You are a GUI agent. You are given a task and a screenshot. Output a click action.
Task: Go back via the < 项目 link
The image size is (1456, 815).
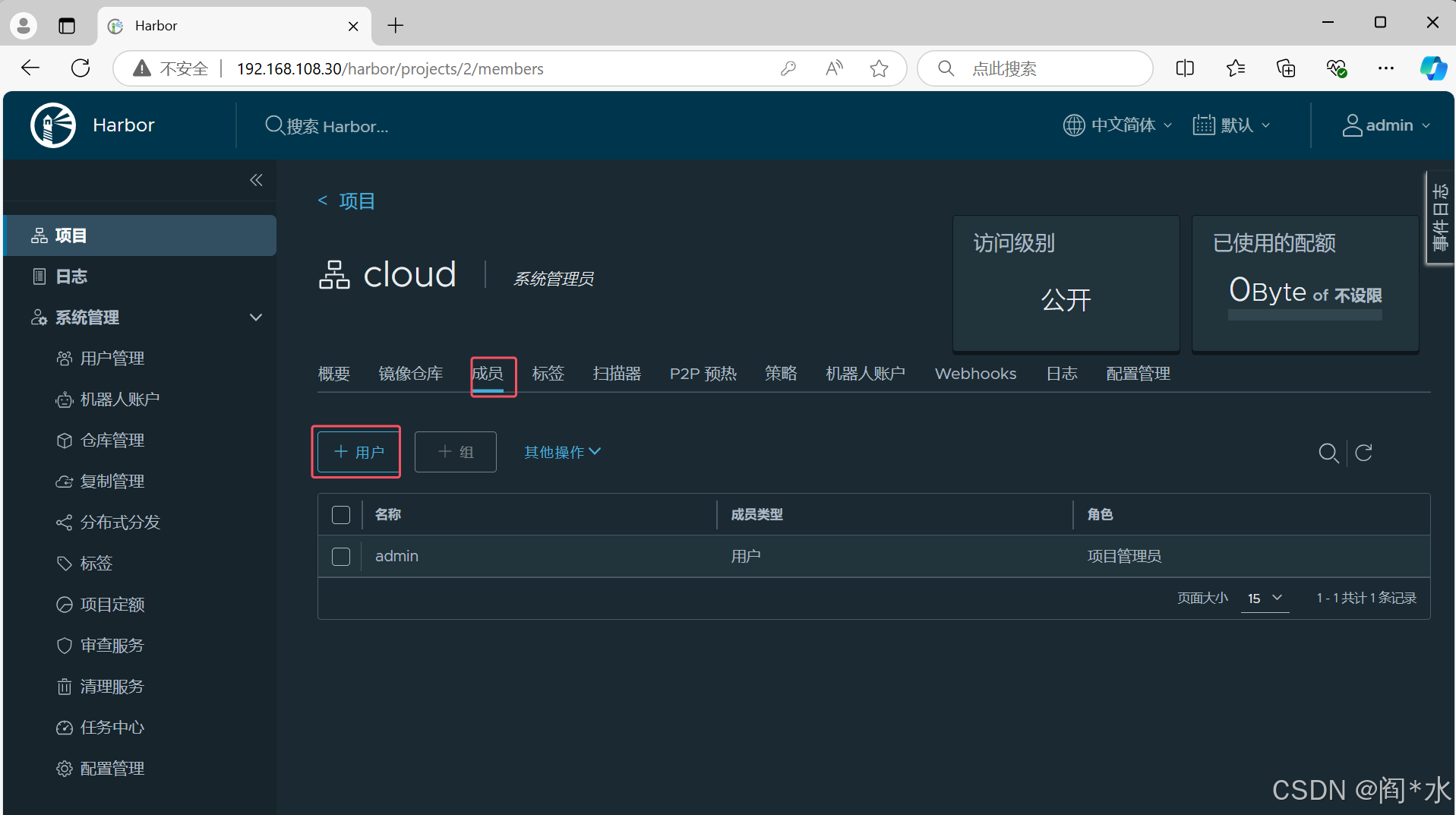346,201
